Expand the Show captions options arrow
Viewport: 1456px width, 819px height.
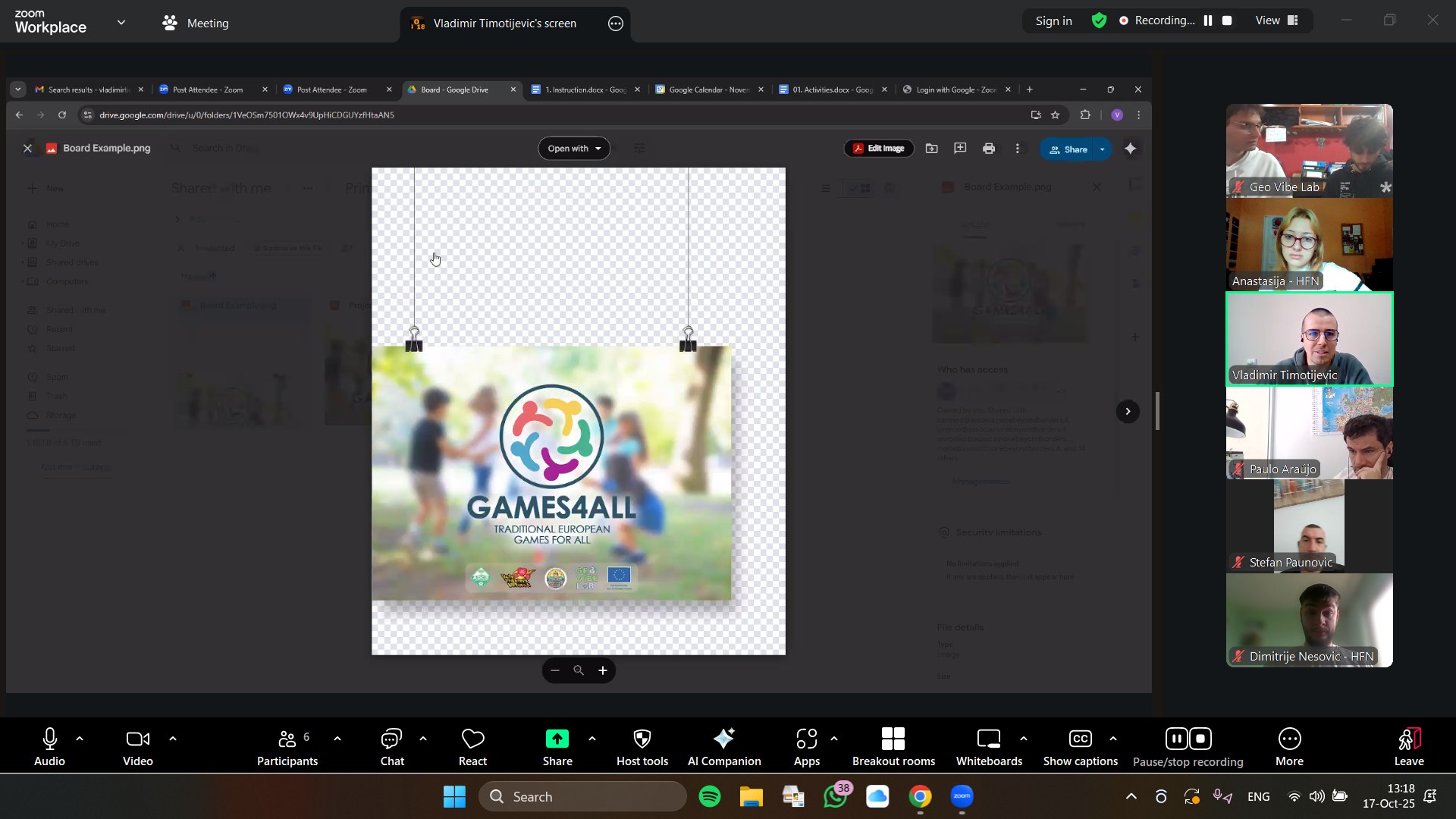[1113, 739]
